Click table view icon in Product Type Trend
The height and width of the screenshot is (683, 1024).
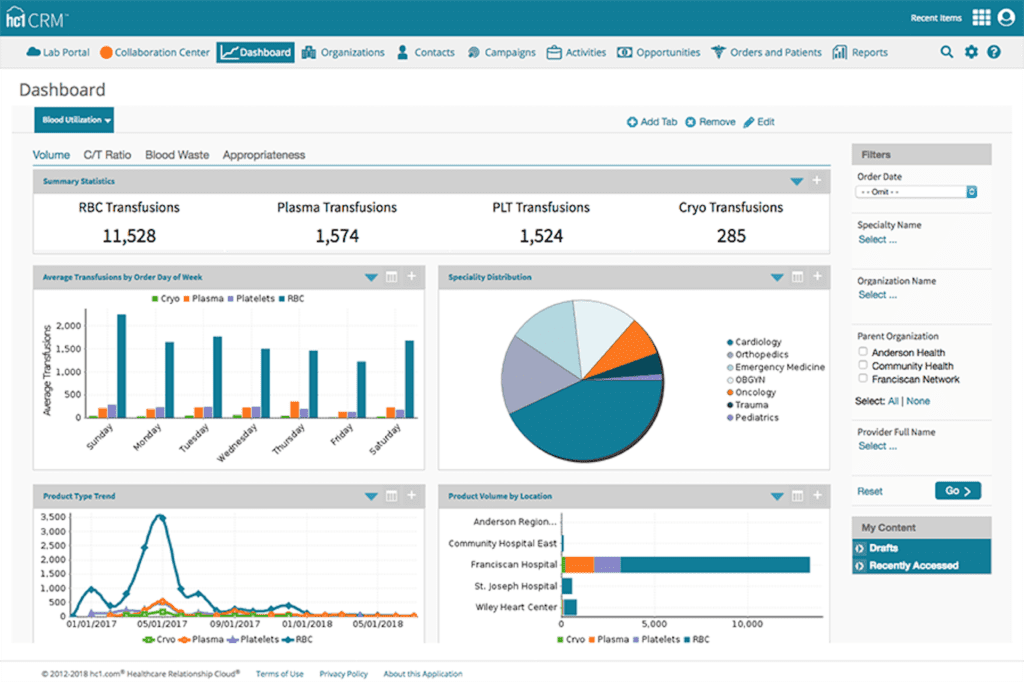coord(392,496)
